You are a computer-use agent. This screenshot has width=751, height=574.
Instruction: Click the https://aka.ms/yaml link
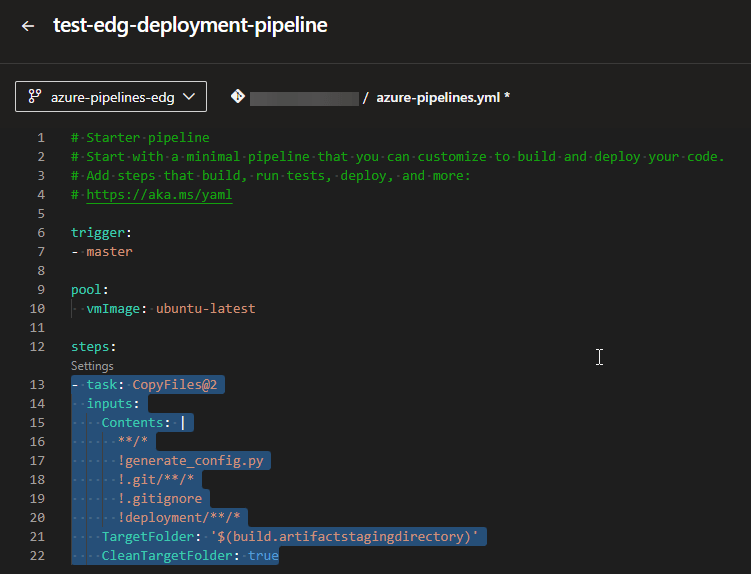(x=159, y=195)
